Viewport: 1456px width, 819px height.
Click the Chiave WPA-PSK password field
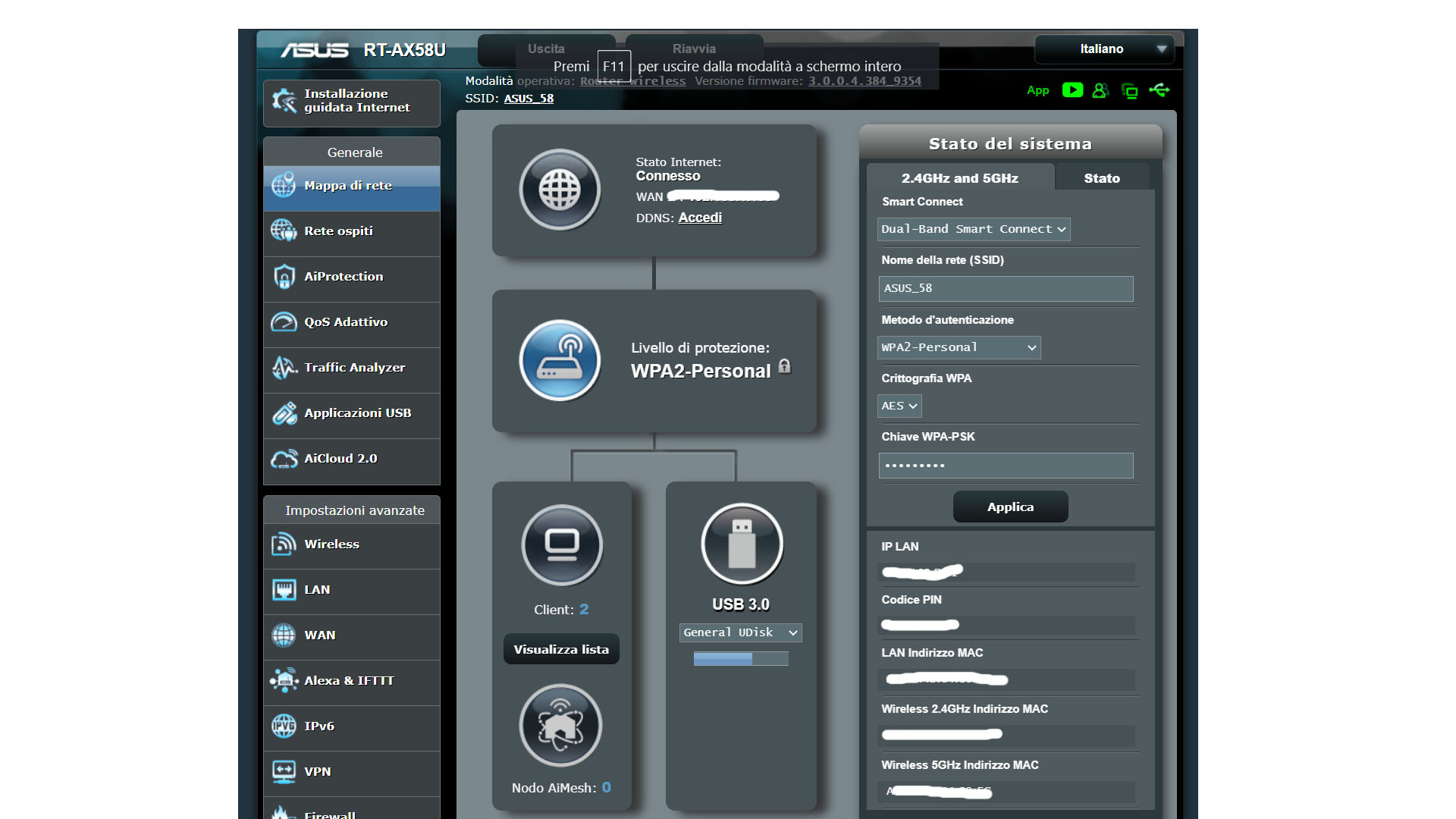pos(1006,466)
